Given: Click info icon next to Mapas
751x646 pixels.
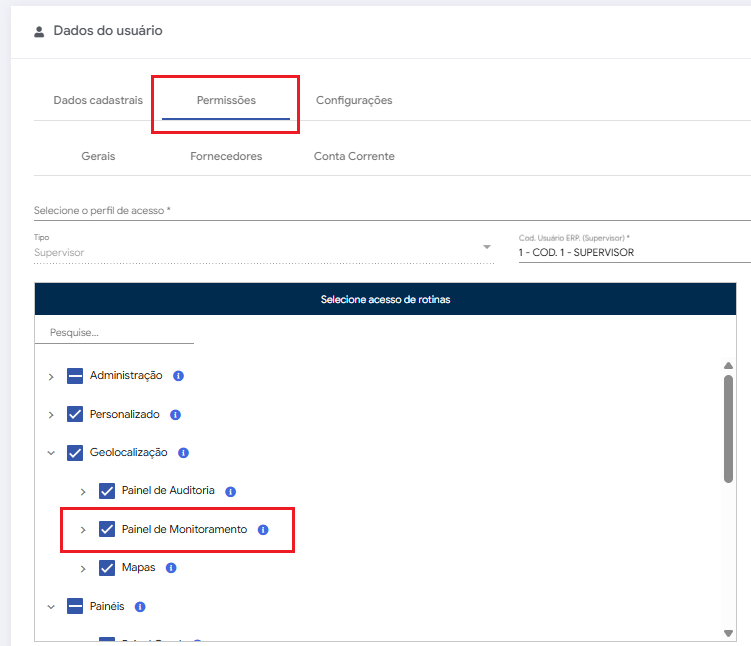Looking at the screenshot, I should (x=171, y=568).
